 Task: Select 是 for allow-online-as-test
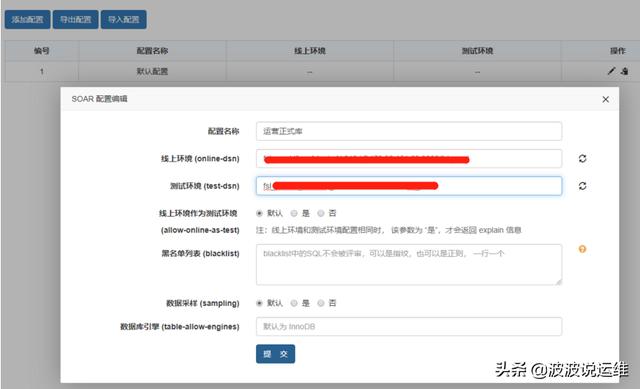click(x=294, y=213)
